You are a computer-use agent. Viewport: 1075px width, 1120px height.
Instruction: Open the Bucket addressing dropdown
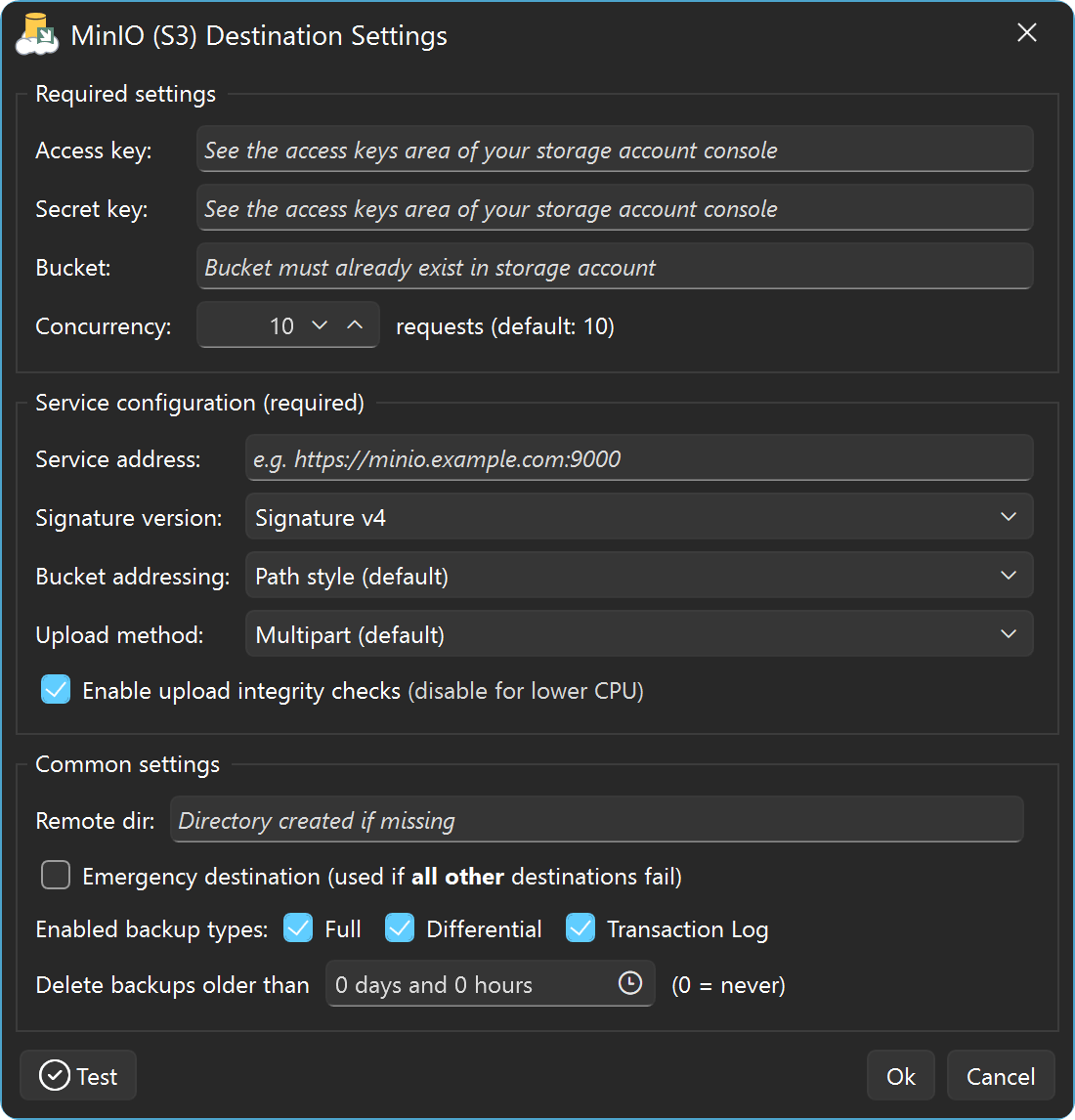639,575
